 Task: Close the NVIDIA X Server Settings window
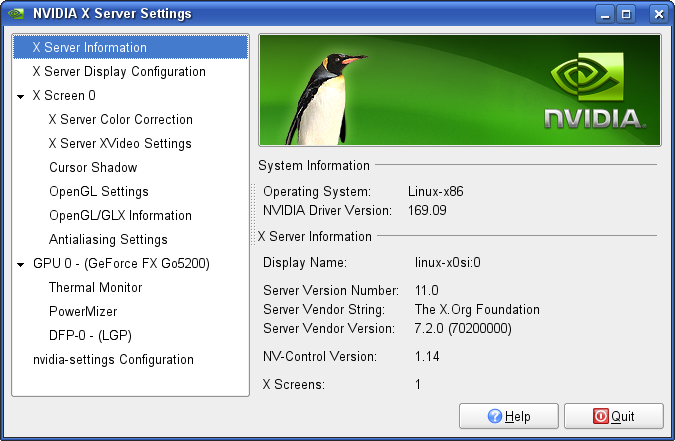pyautogui.click(x=659, y=14)
